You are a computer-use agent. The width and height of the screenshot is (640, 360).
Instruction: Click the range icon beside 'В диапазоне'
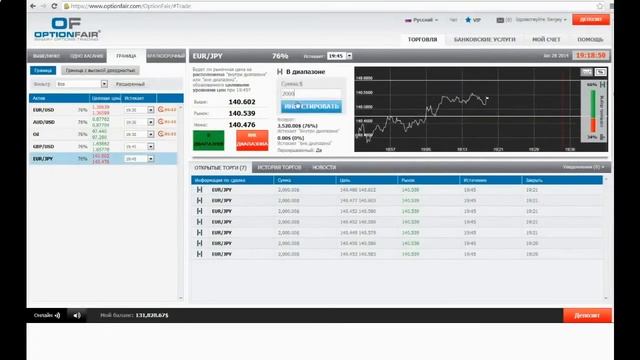[x=280, y=72]
